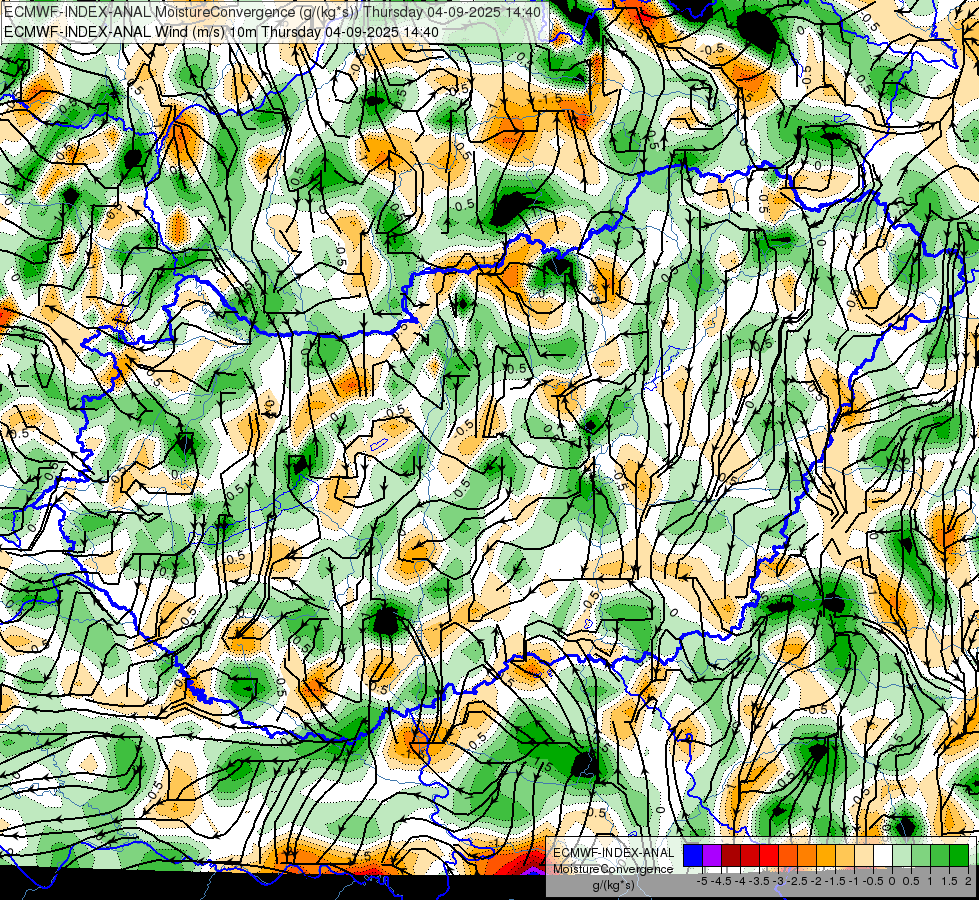Click the legend's MoistureConvergence label
This screenshot has width=979, height=900.
click(x=613, y=869)
